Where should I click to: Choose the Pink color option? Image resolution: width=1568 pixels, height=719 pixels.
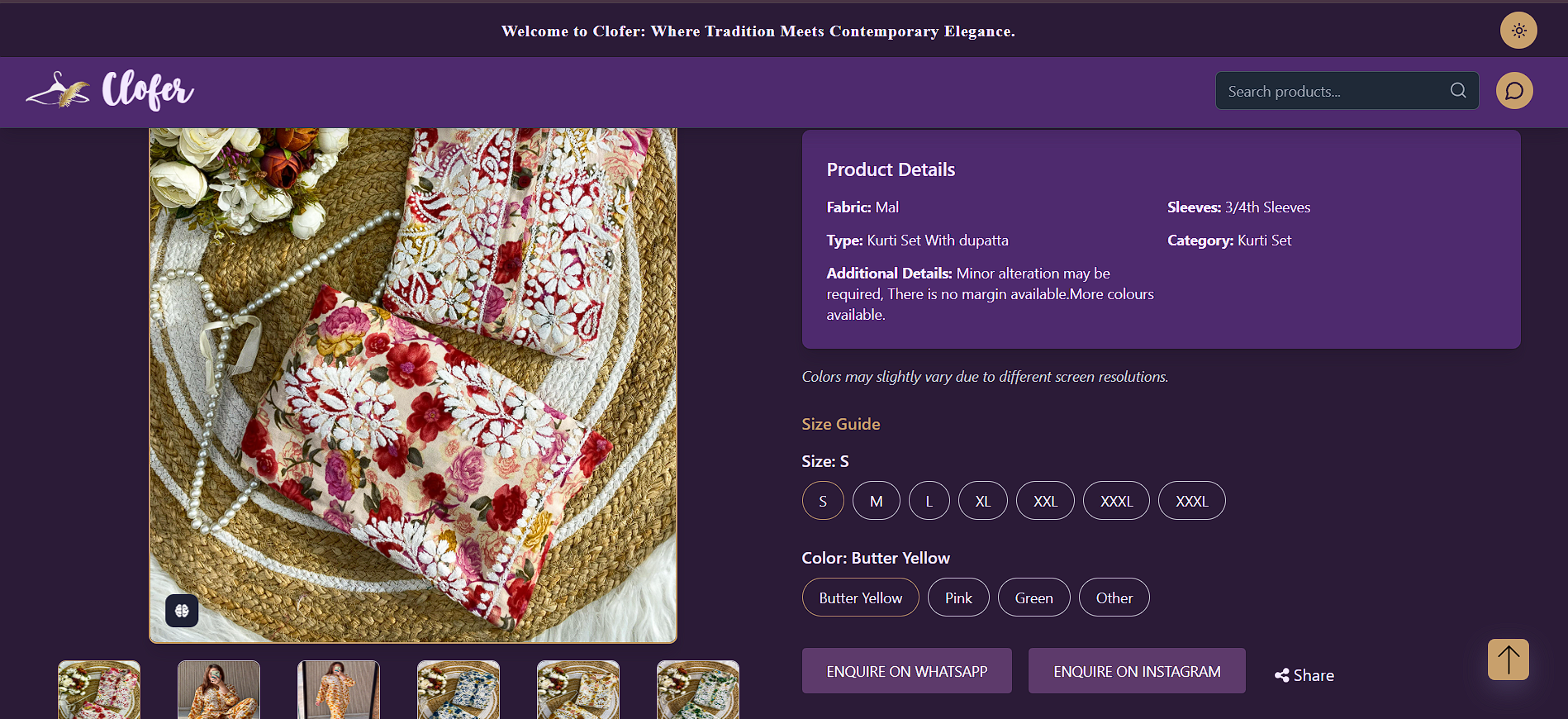pos(958,598)
